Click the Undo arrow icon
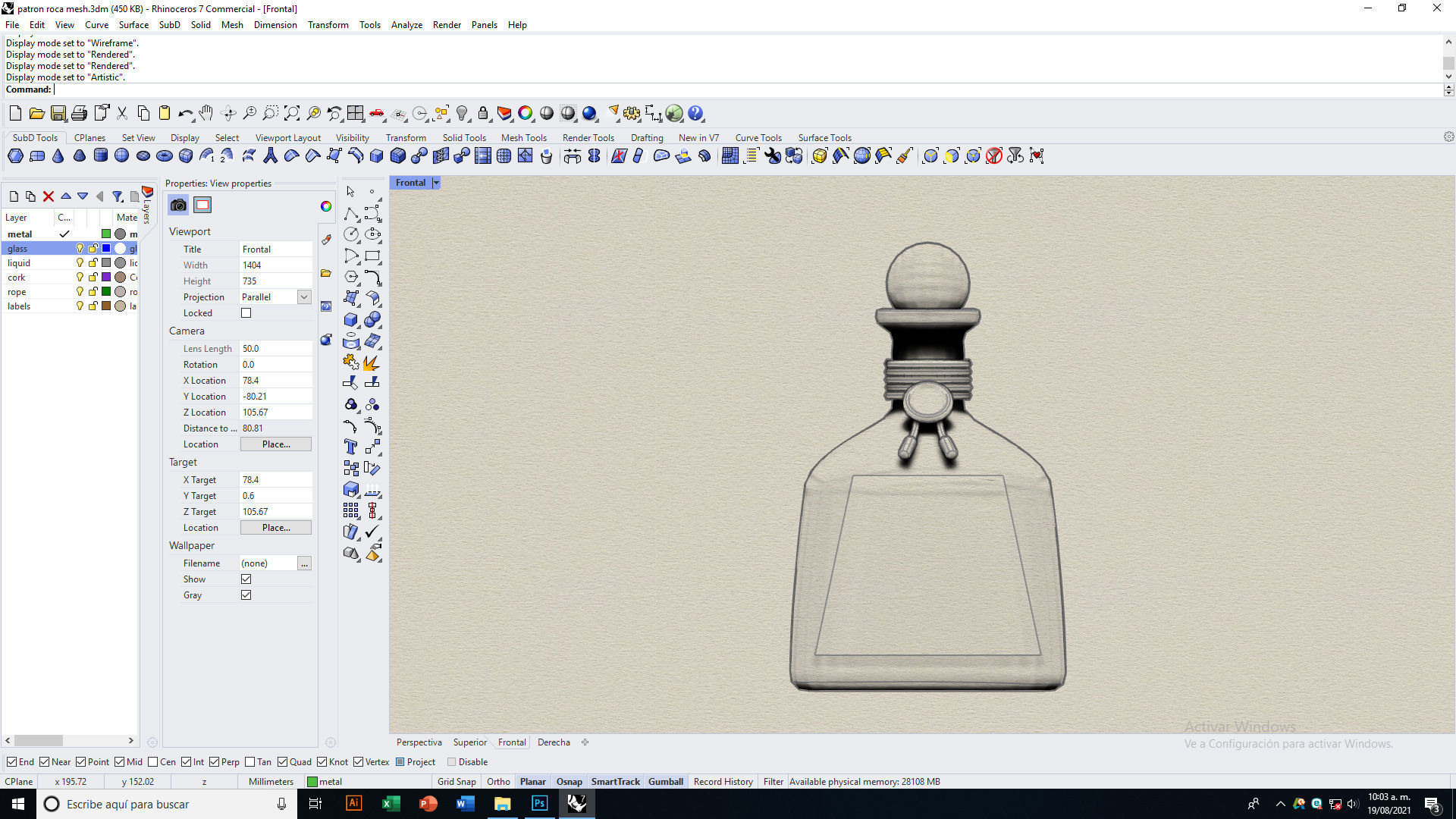This screenshot has width=1456, height=819. tap(185, 114)
